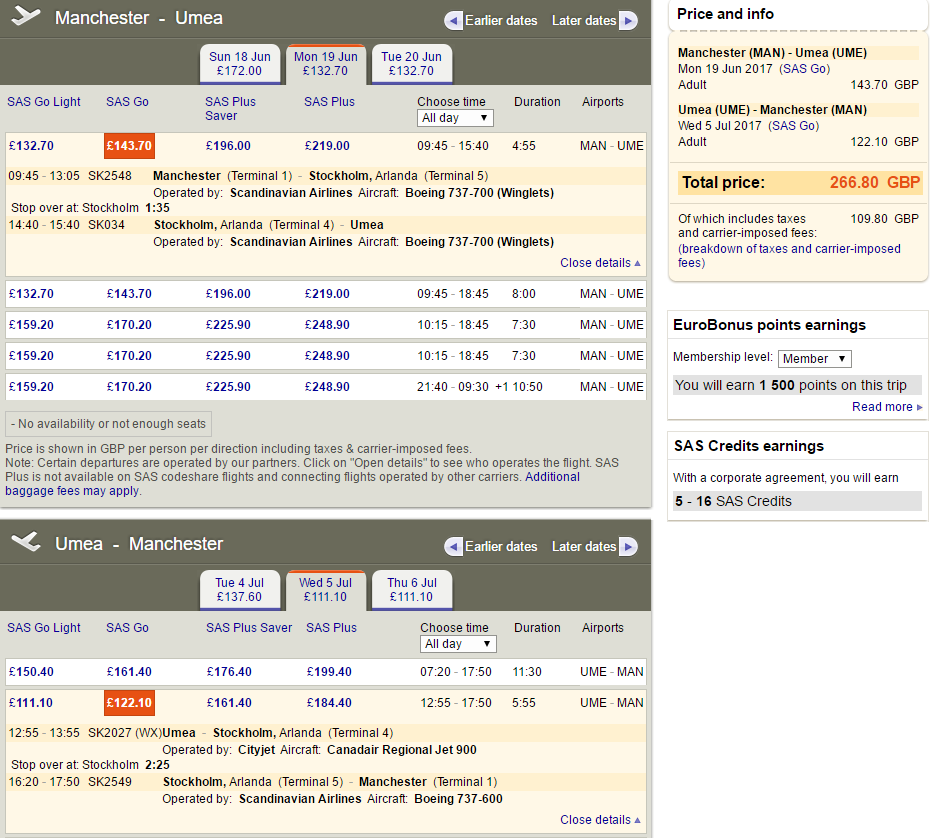Screen dimensions: 937x838
Task: Click the Boeing 737-600 aircraft text
Action: tap(458, 799)
